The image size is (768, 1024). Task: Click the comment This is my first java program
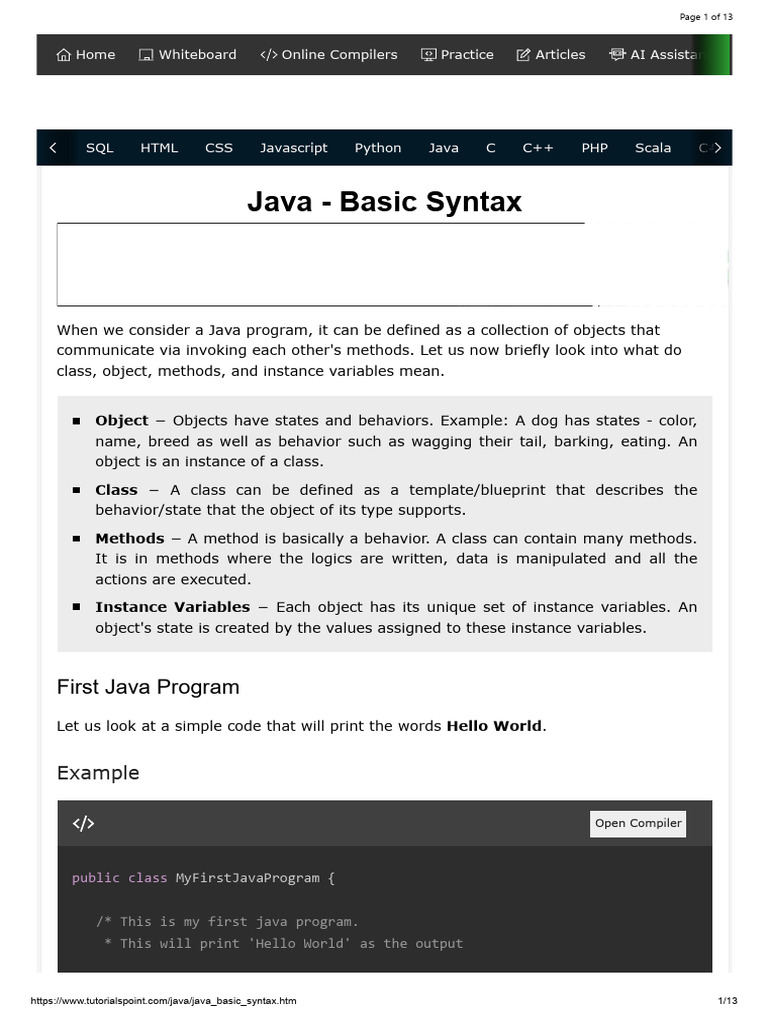[x=227, y=922]
